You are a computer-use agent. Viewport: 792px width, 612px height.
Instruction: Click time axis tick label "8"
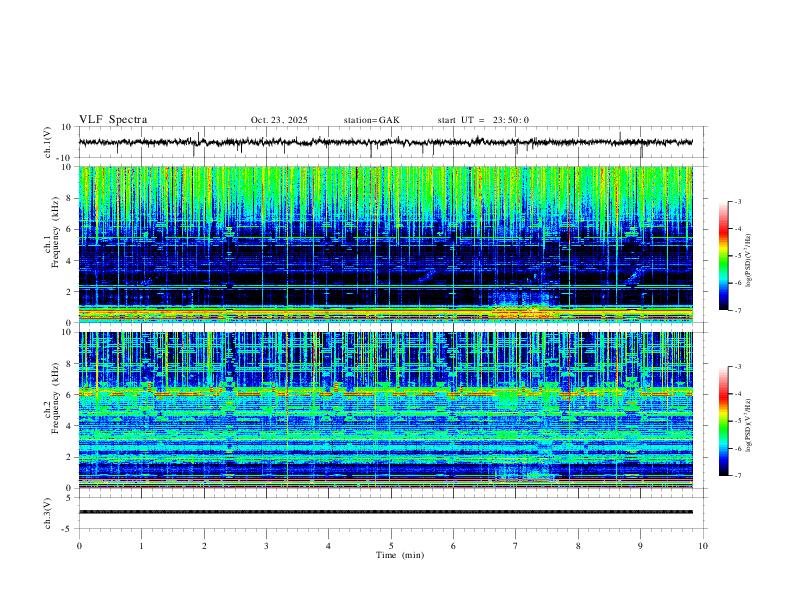pos(578,546)
